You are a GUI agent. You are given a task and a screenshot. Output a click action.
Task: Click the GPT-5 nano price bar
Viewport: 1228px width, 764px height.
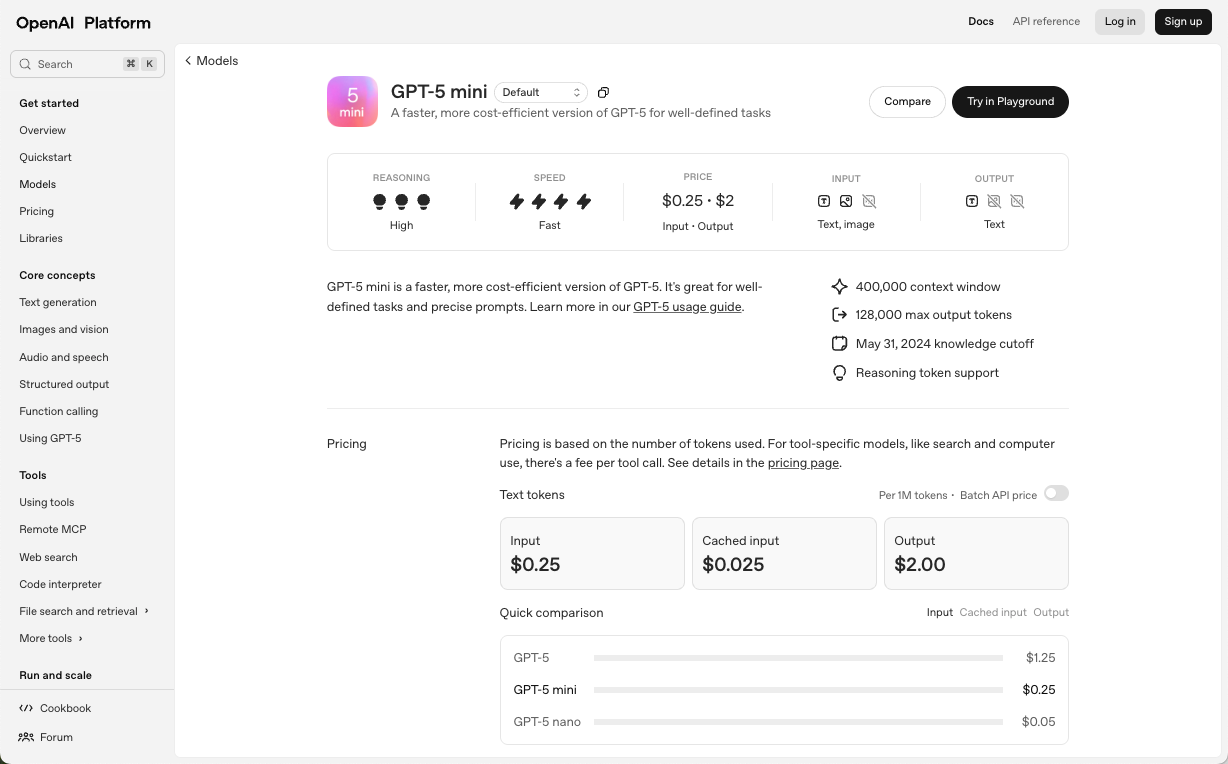797,721
